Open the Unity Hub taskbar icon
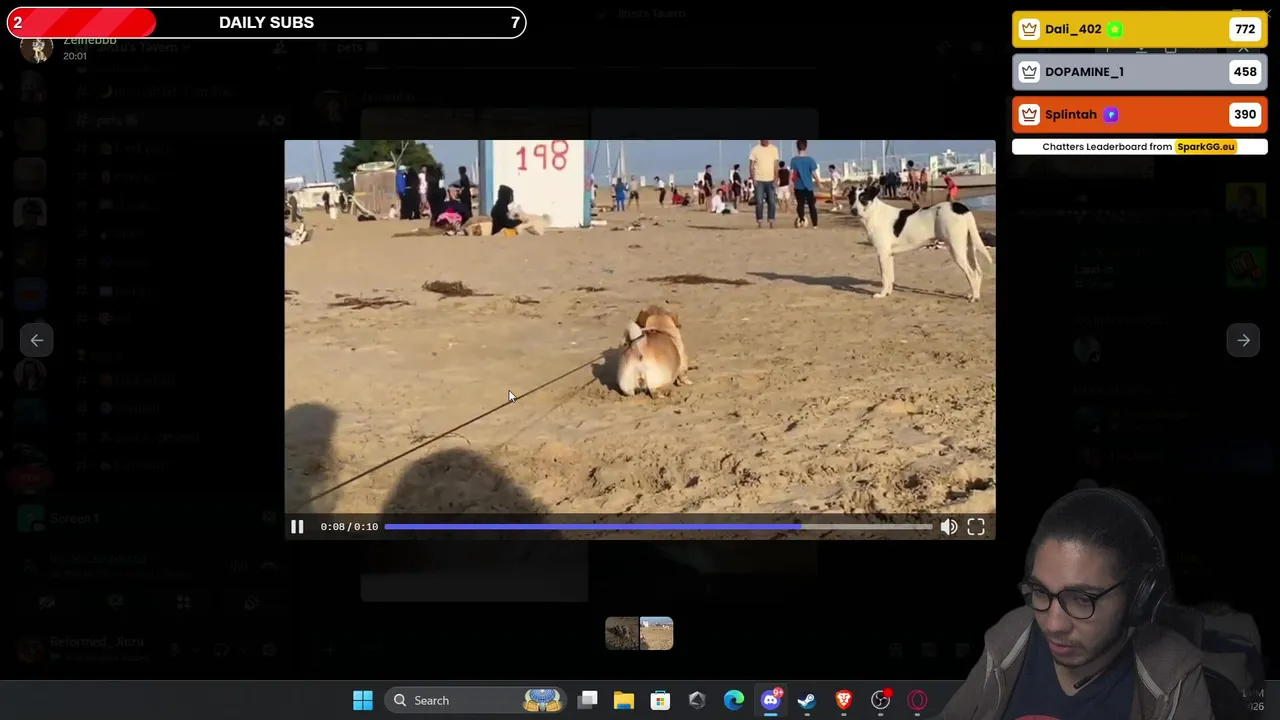Screen dimensions: 1280x720 pyautogui.click(x=697, y=701)
